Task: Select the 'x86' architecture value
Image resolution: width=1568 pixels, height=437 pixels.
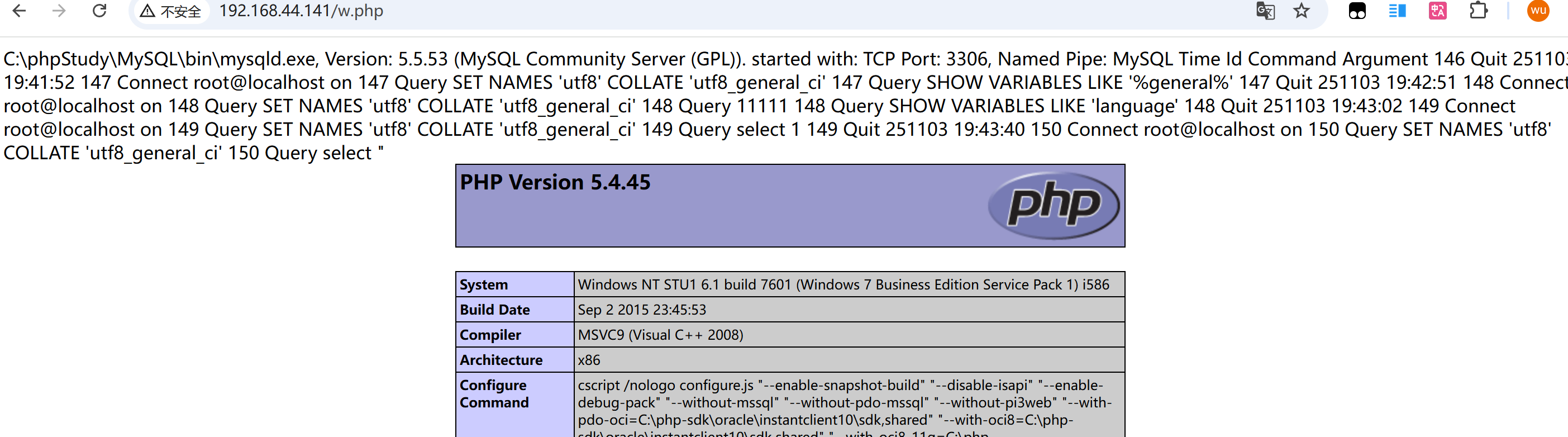Action: 589,360
